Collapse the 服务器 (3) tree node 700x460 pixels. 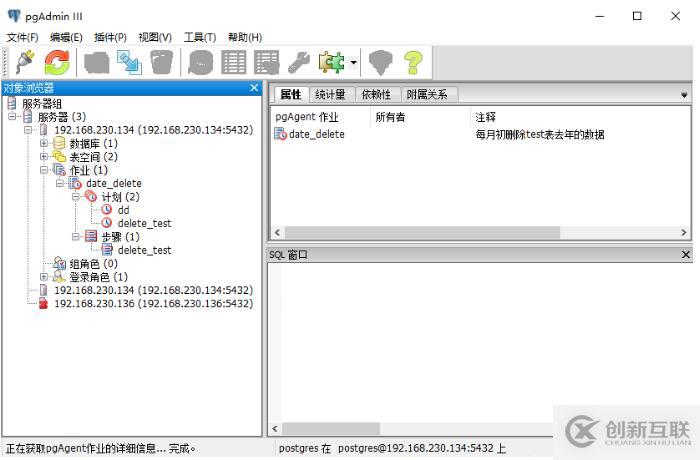(12, 117)
